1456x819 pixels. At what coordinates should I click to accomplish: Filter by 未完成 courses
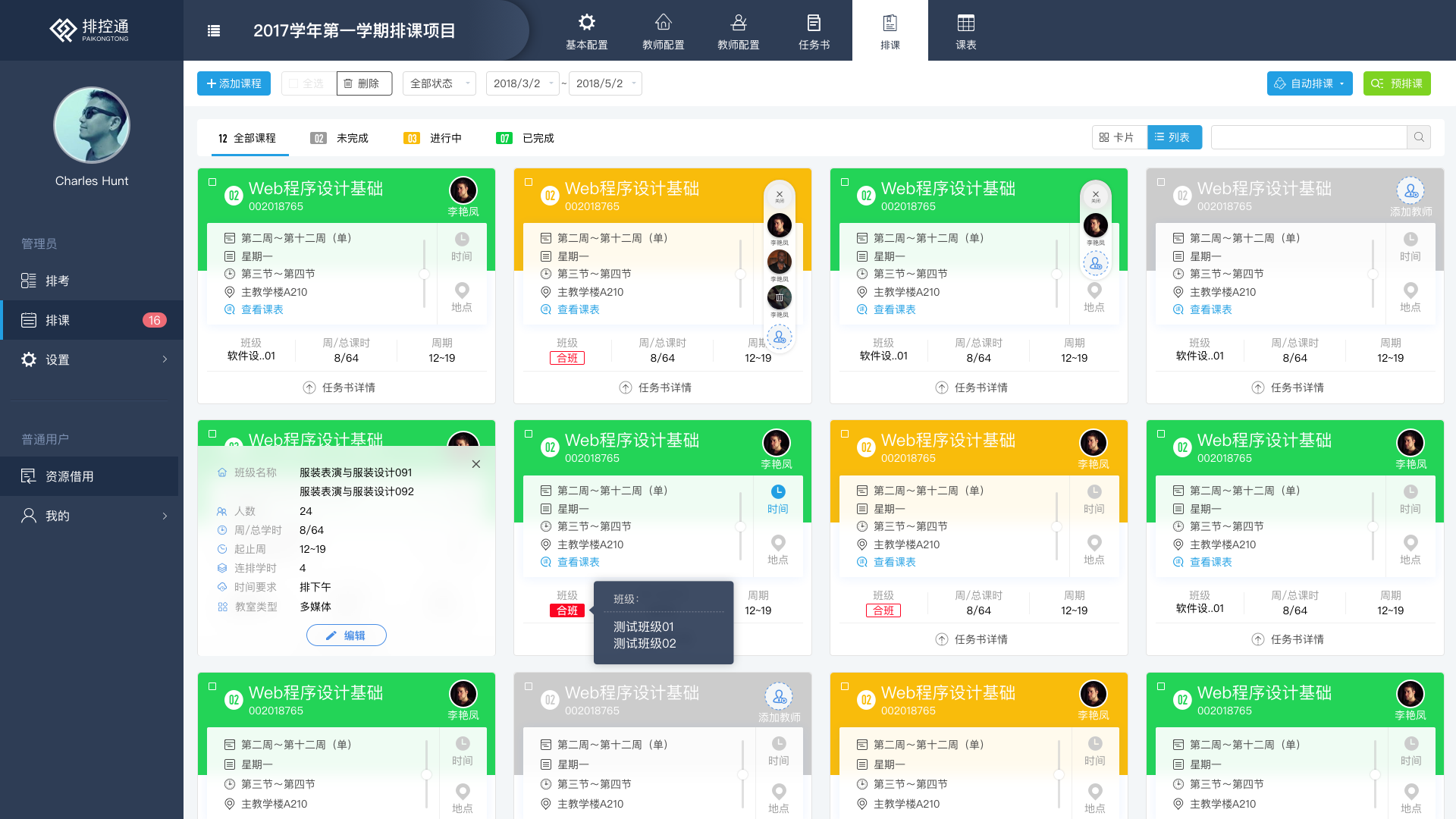click(x=339, y=138)
